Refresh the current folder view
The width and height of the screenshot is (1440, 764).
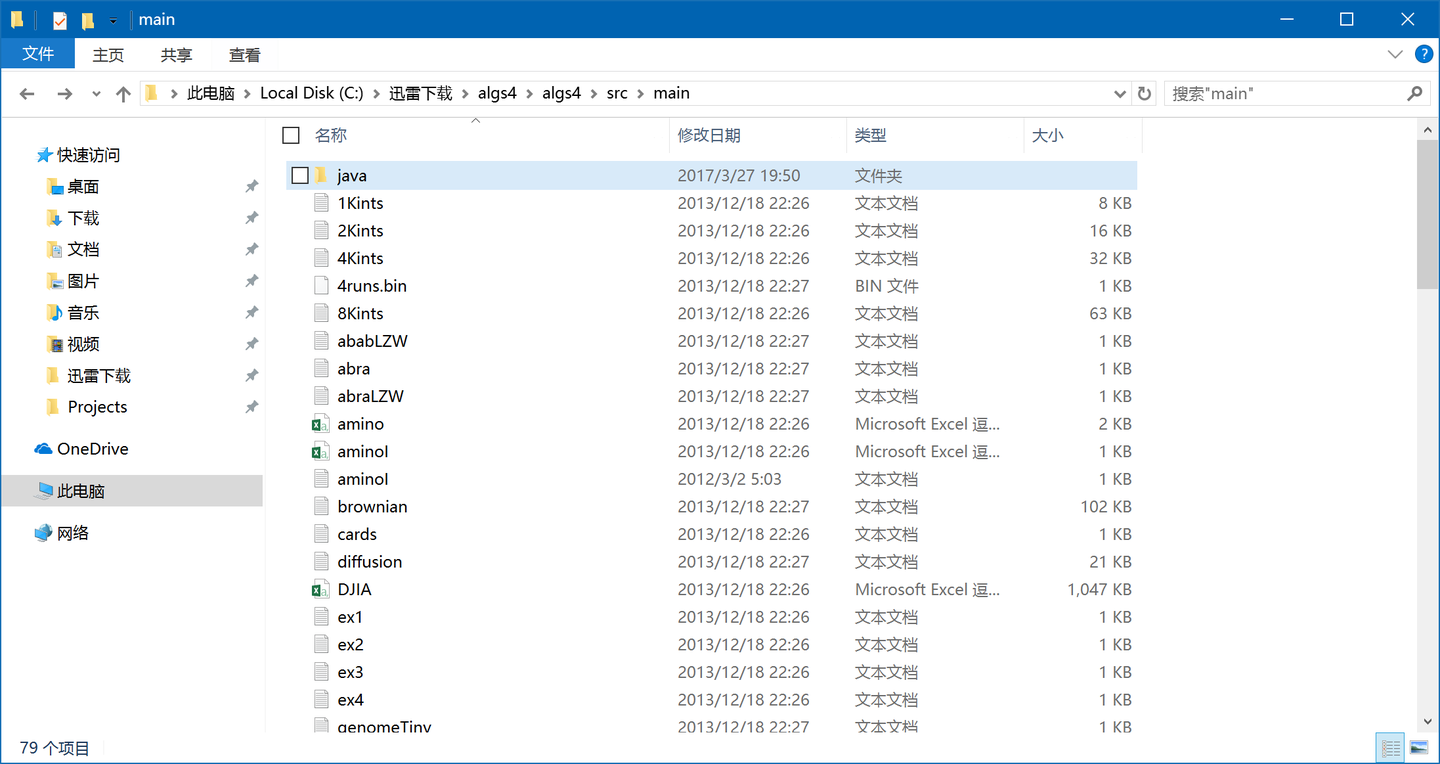[1145, 93]
